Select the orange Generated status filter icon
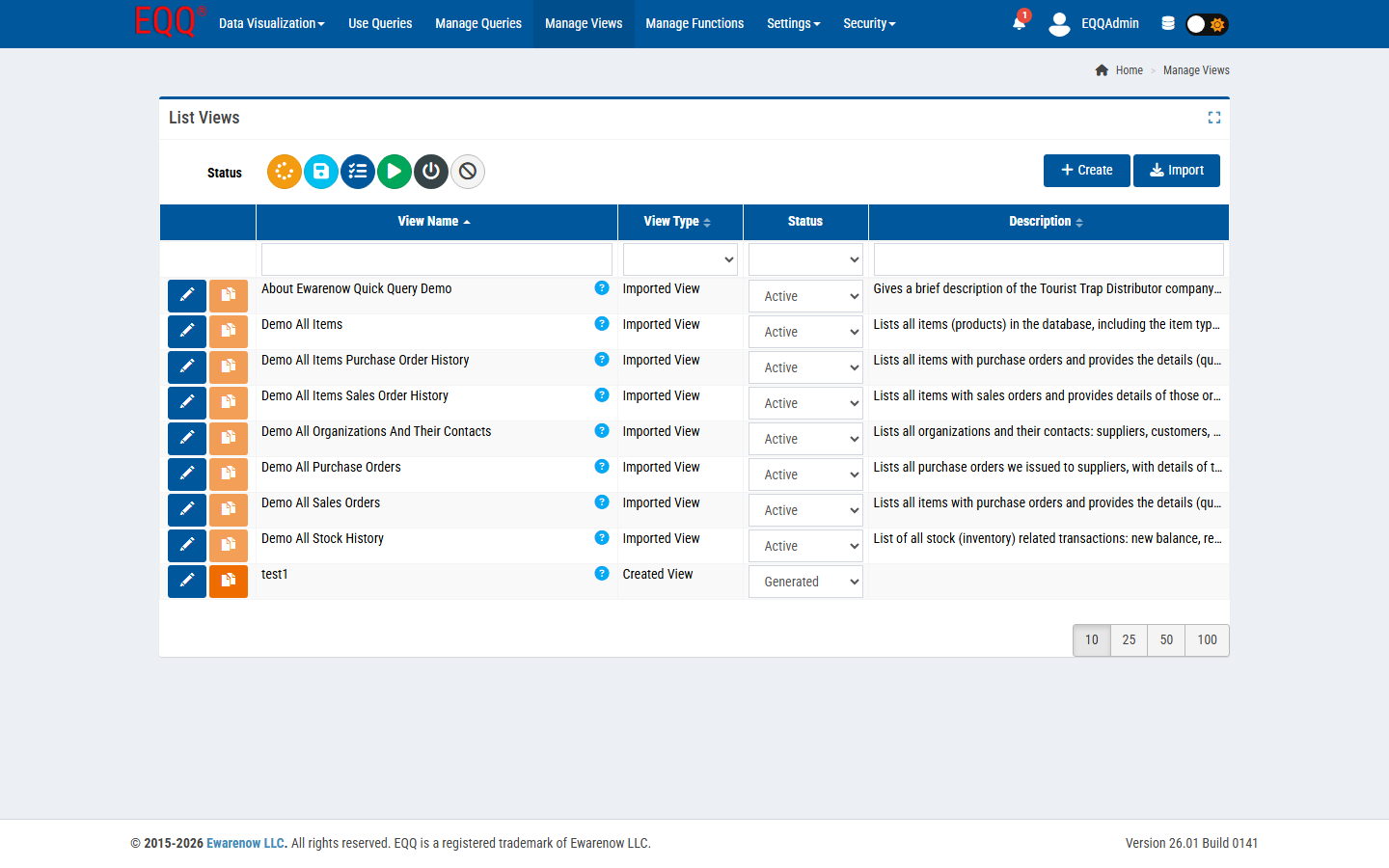1389x868 pixels. (x=284, y=172)
